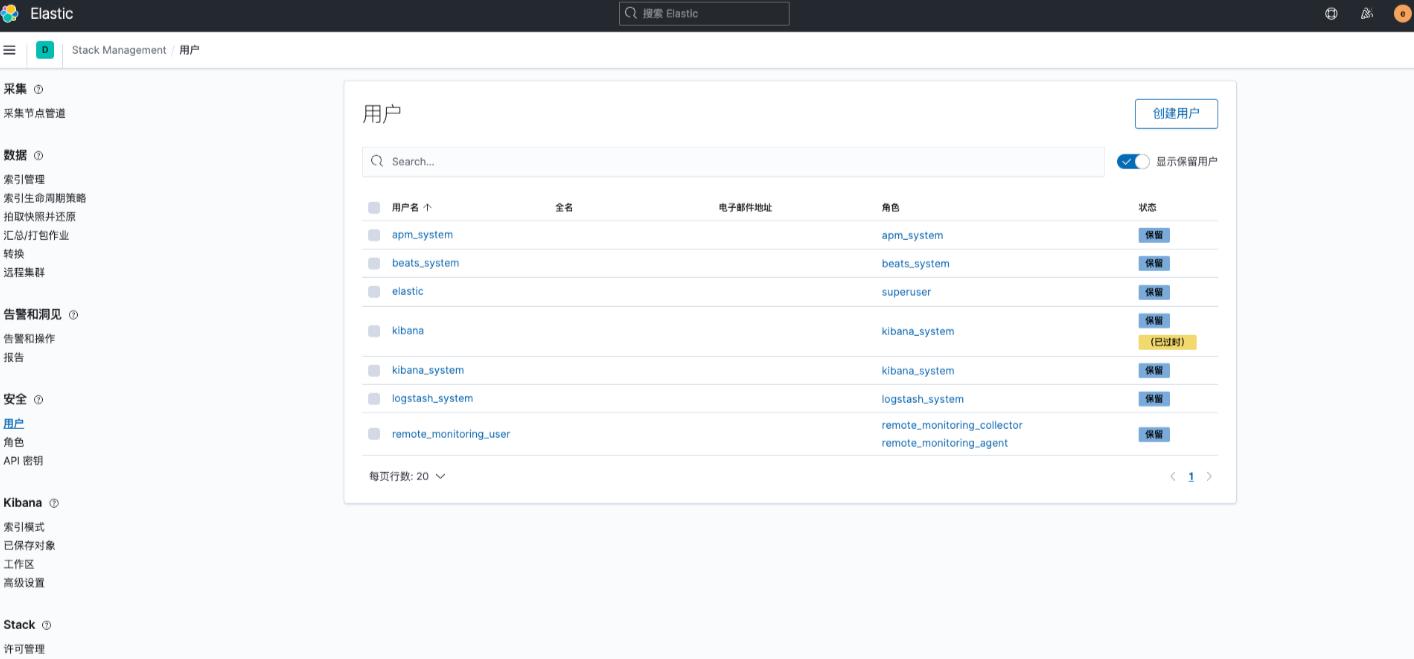Image resolution: width=1414 pixels, height=659 pixels.
Task: Open kibana_system user link
Action: click(x=428, y=371)
